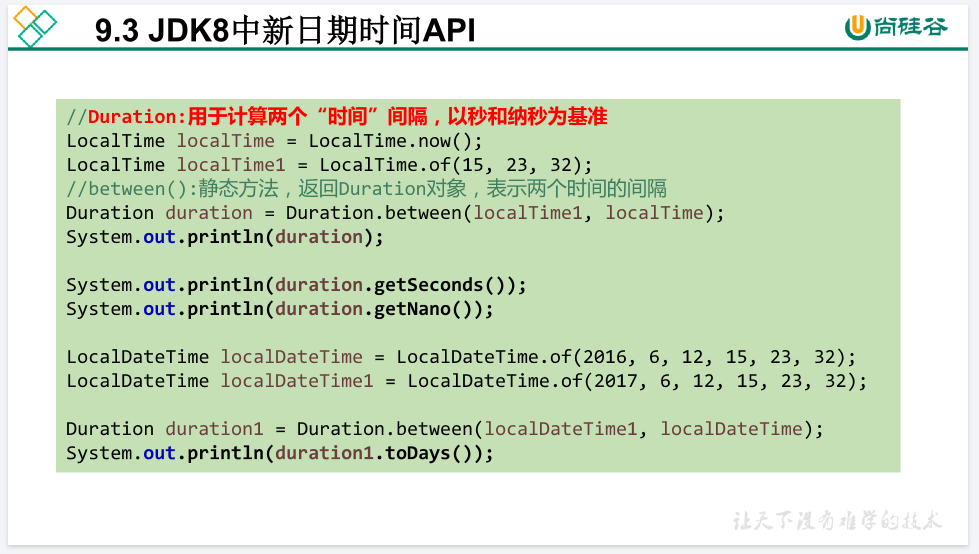The image size is (979, 554).
Task: Click the Duration.between(localDateTime1, localDateTime) expression
Action: (x=560, y=429)
